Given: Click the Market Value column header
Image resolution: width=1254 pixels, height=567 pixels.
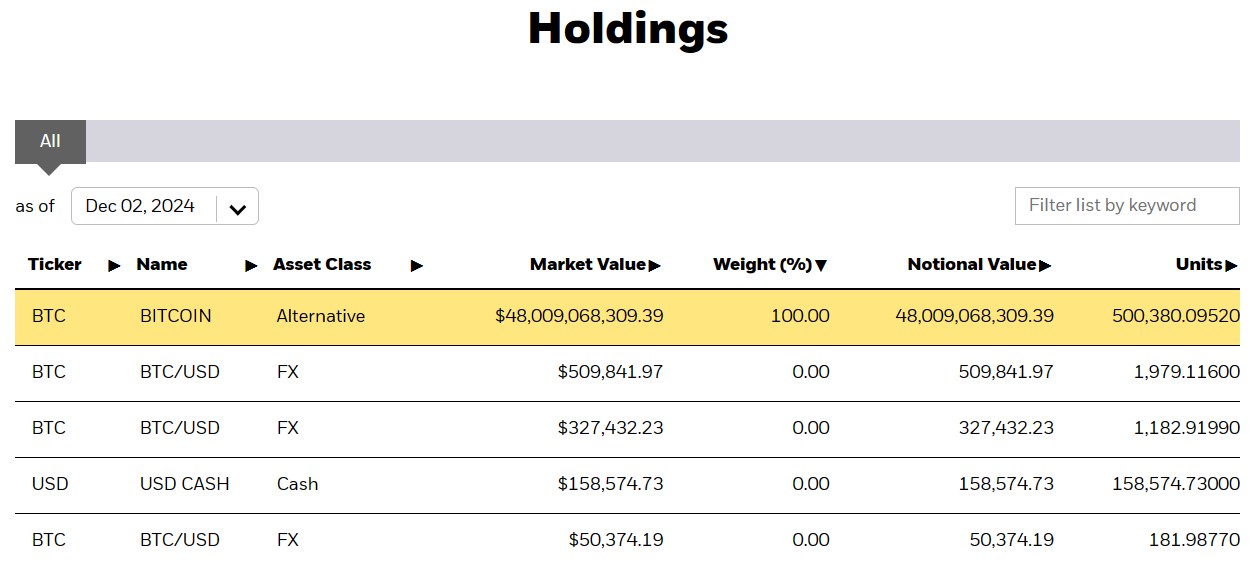Looking at the screenshot, I should [588, 265].
